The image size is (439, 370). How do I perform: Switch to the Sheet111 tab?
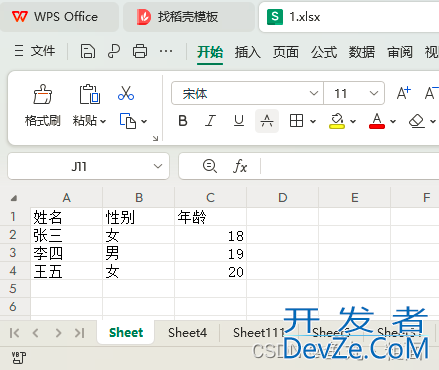(x=259, y=332)
